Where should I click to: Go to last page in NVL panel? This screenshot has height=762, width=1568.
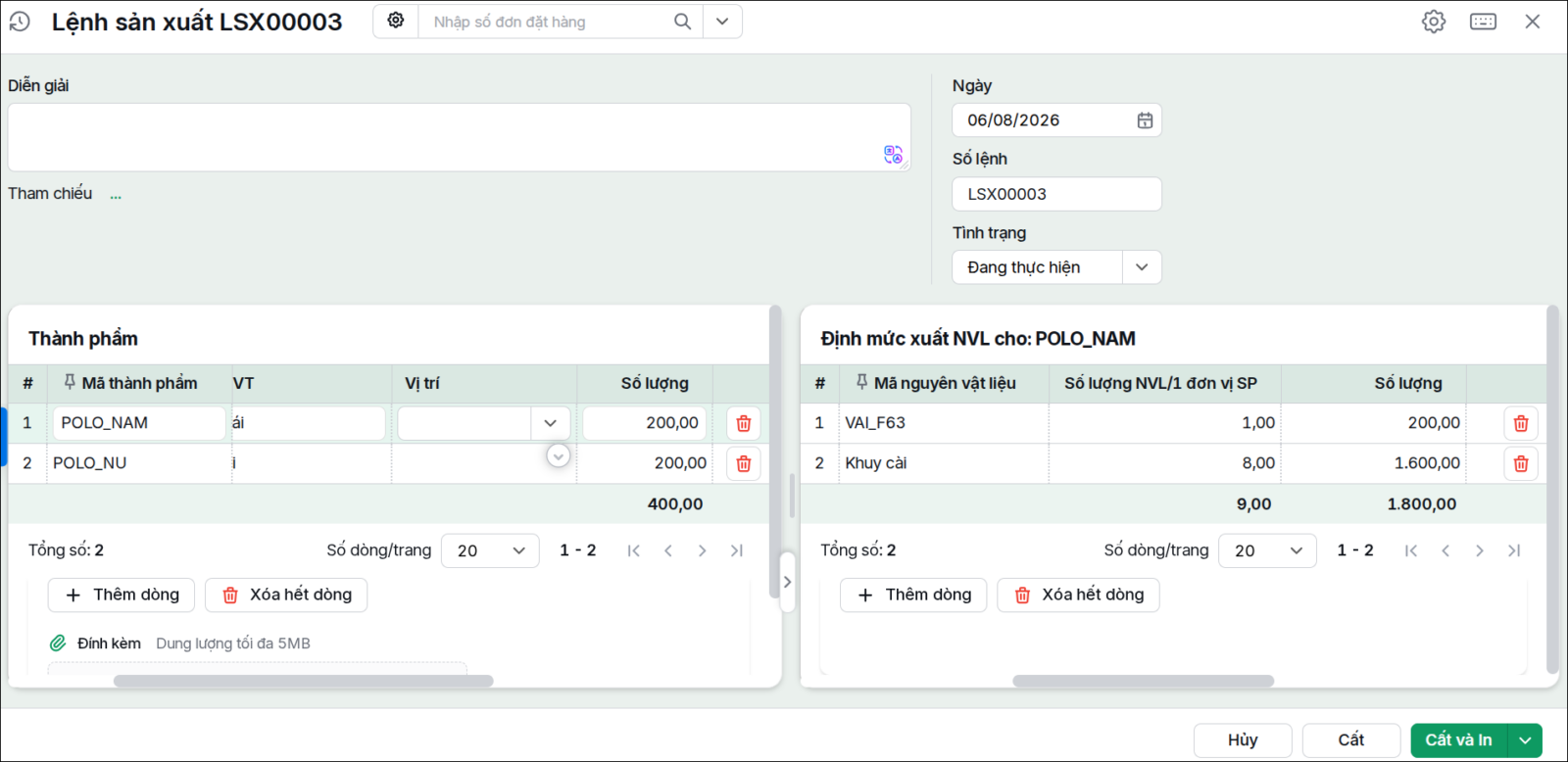point(1514,550)
